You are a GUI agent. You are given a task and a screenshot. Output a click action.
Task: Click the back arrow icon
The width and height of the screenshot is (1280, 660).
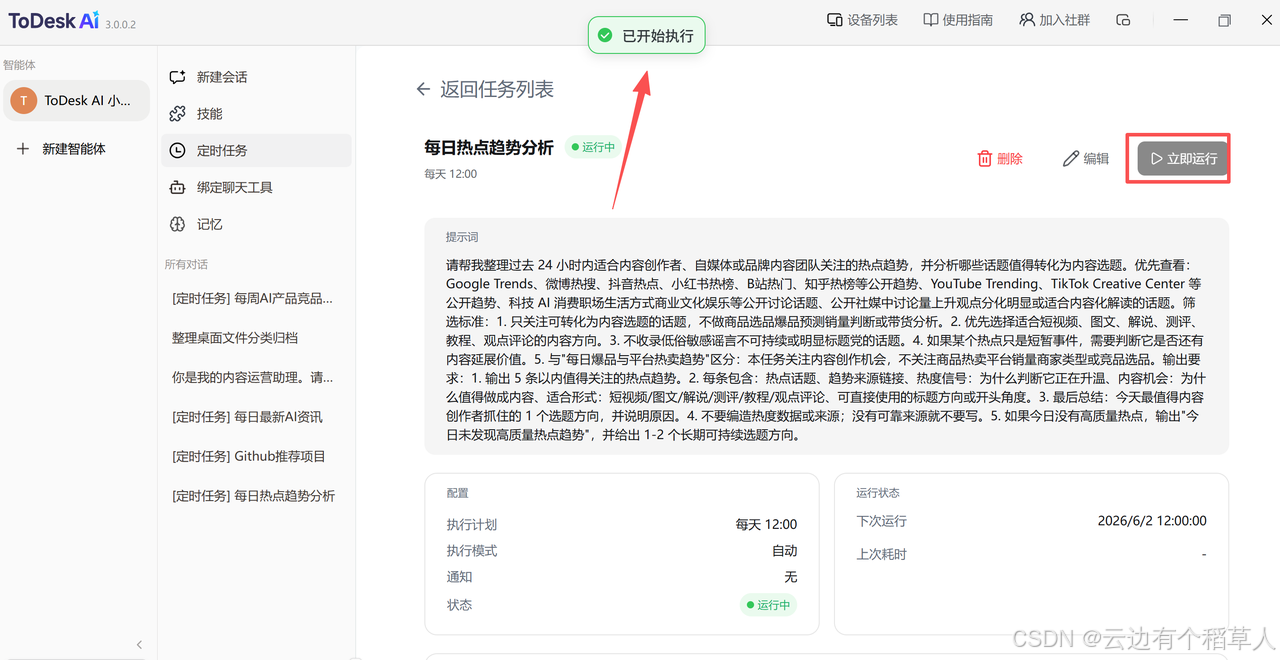(x=423, y=89)
